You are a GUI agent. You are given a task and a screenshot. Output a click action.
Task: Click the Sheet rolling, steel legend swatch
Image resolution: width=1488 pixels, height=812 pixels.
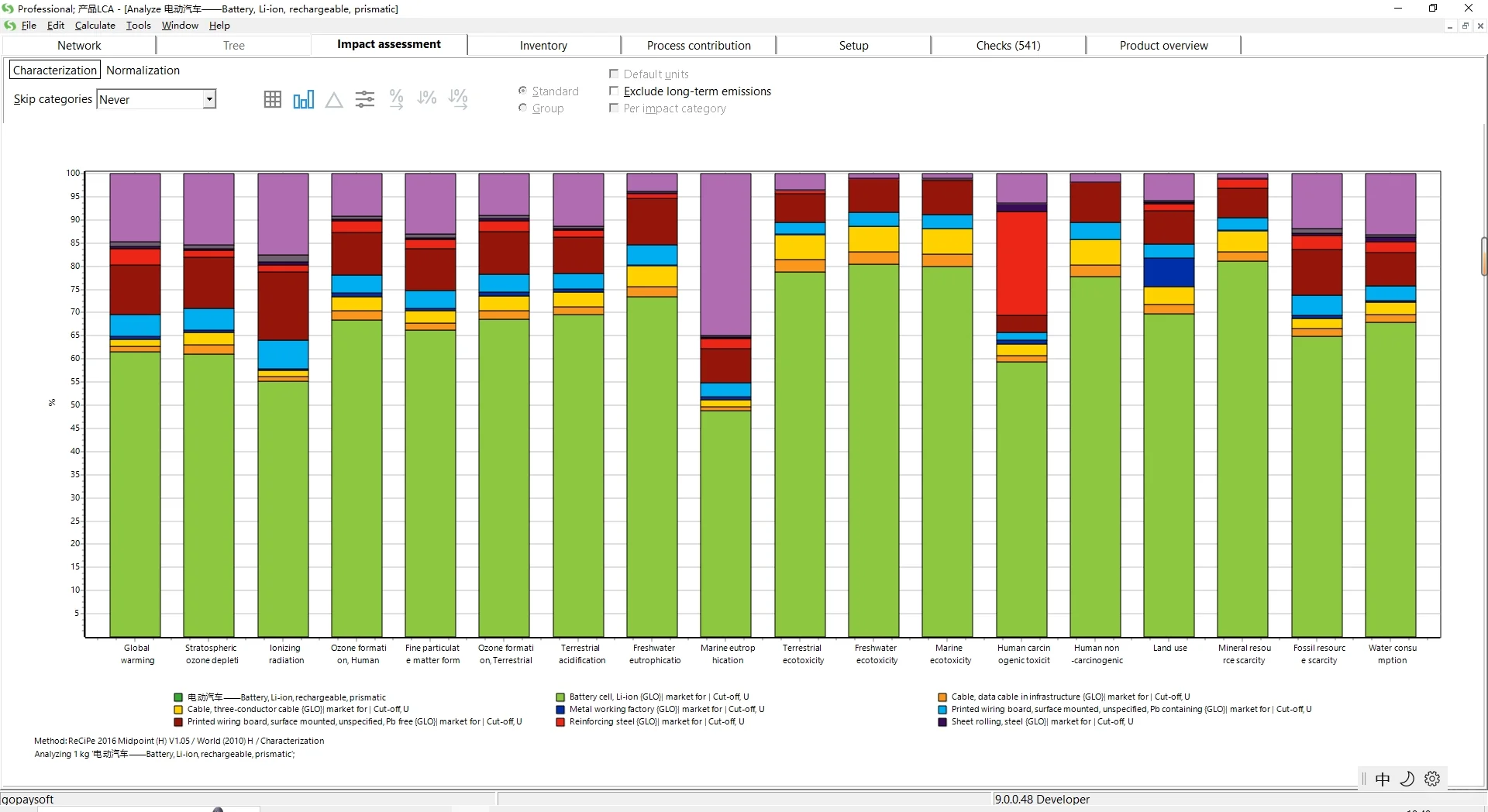pyautogui.click(x=942, y=722)
